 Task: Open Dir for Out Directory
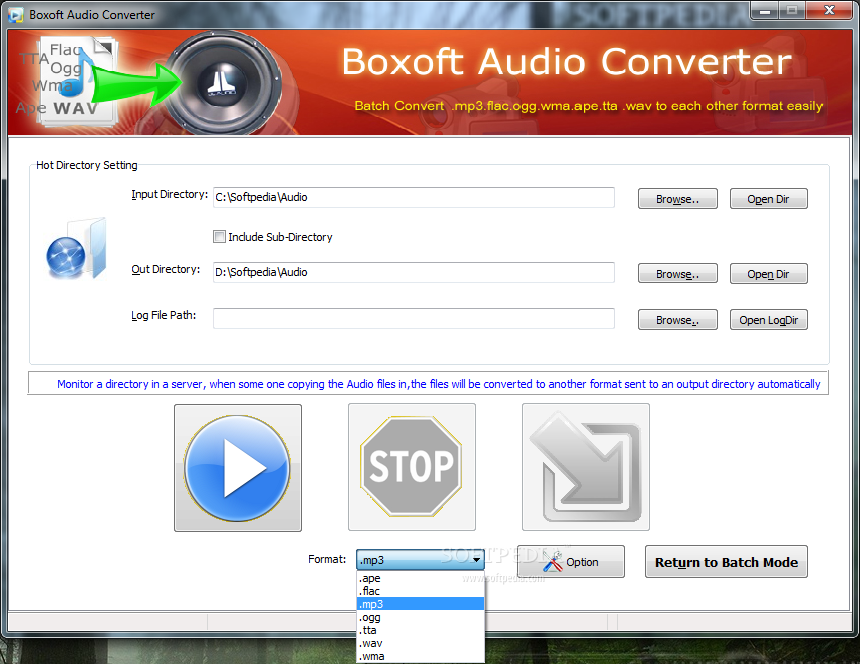pos(768,274)
